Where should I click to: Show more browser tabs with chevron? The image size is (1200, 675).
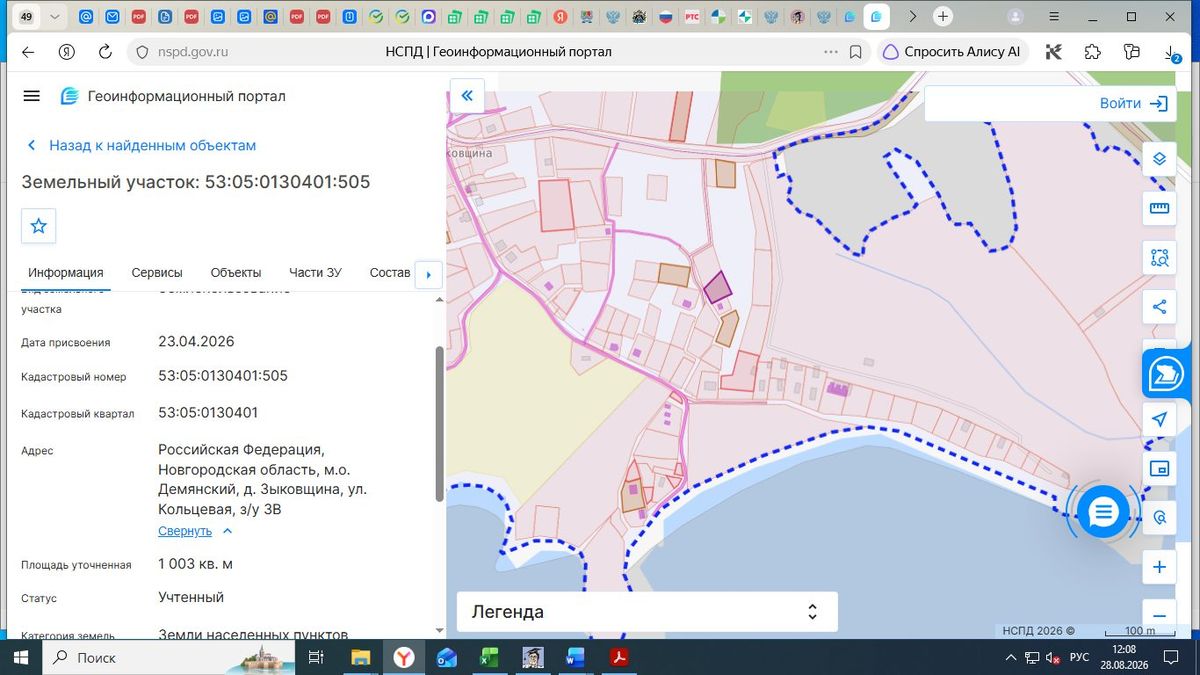912,17
